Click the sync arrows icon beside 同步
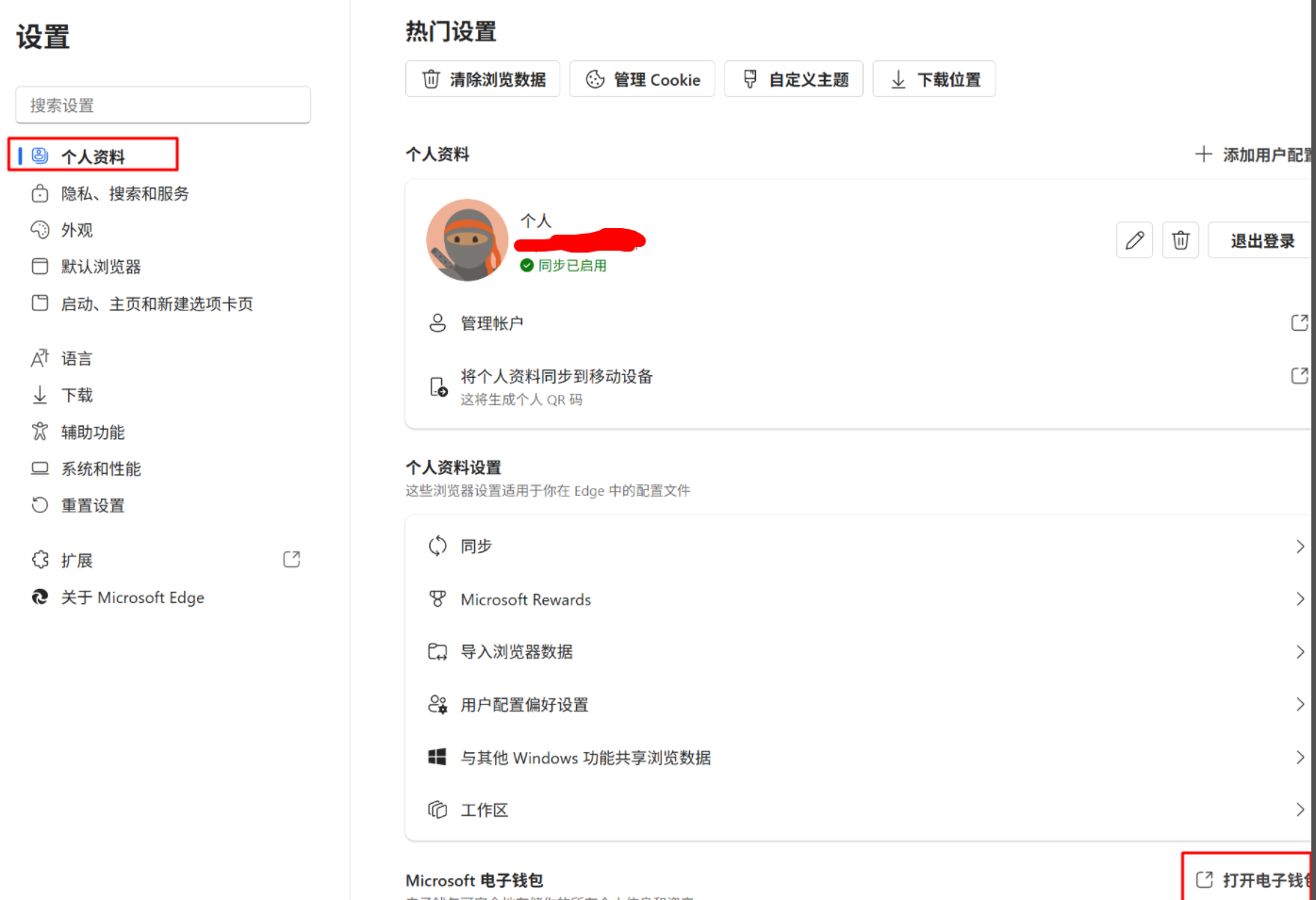Image resolution: width=1316 pixels, height=900 pixels. point(437,546)
